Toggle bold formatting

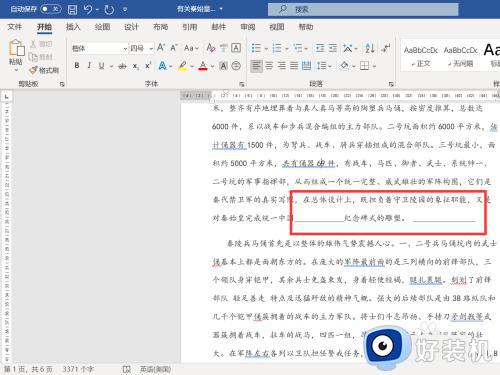[x=77, y=66]
